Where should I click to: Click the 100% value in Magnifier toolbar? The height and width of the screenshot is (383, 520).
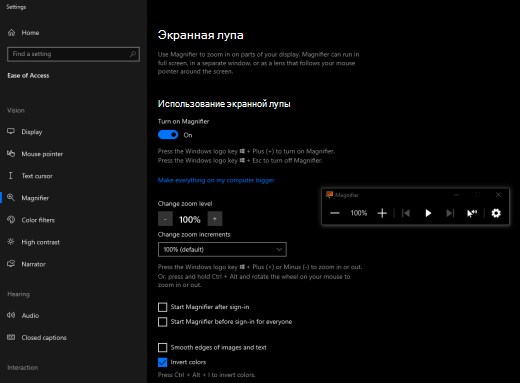tap(359, 213)
